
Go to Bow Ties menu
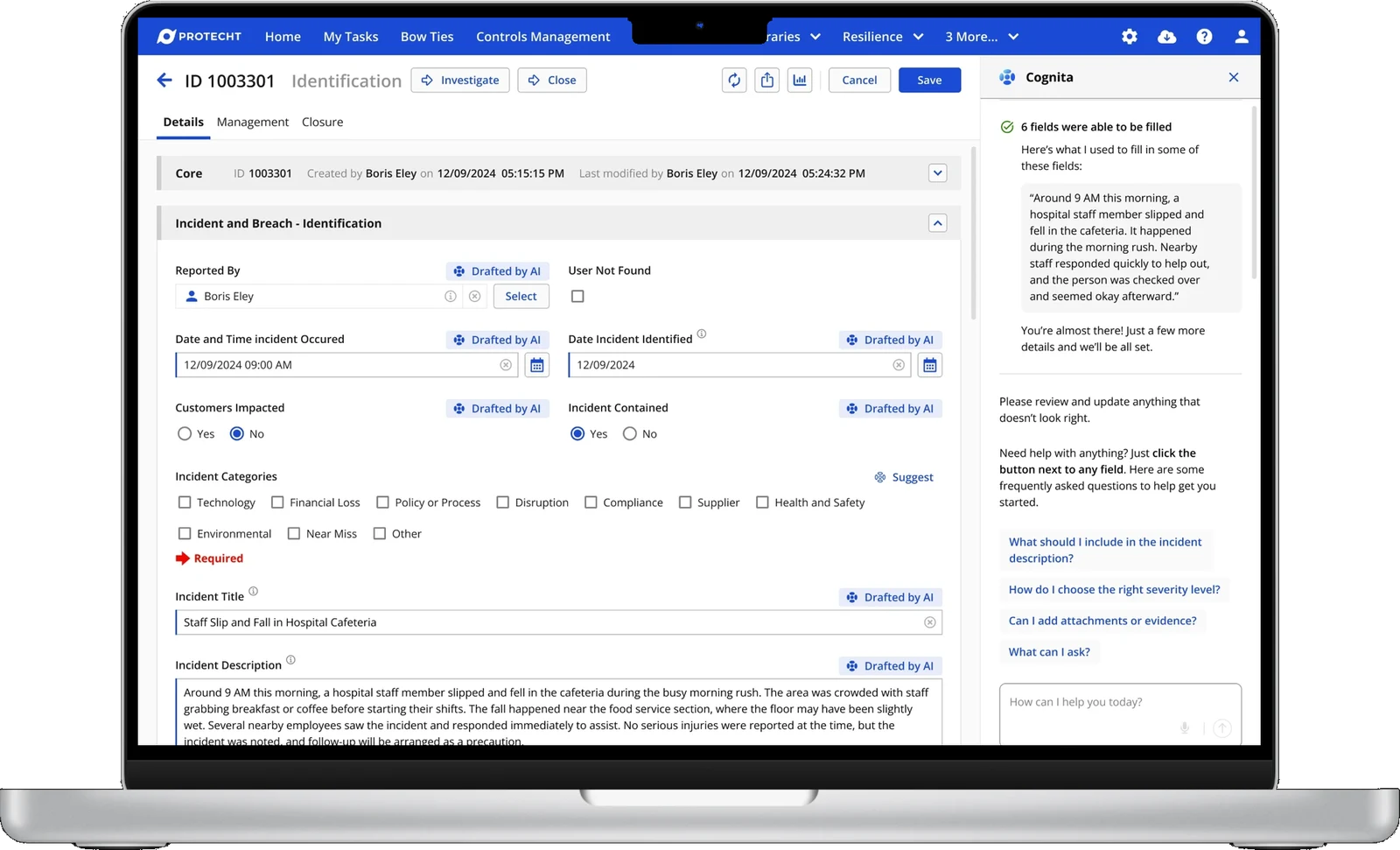click(x=427, y=37)
